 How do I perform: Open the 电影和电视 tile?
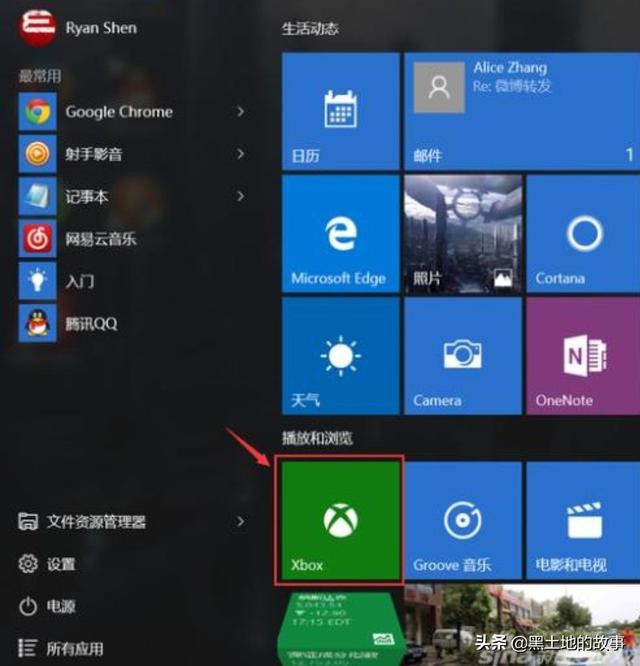coord(583,521)
